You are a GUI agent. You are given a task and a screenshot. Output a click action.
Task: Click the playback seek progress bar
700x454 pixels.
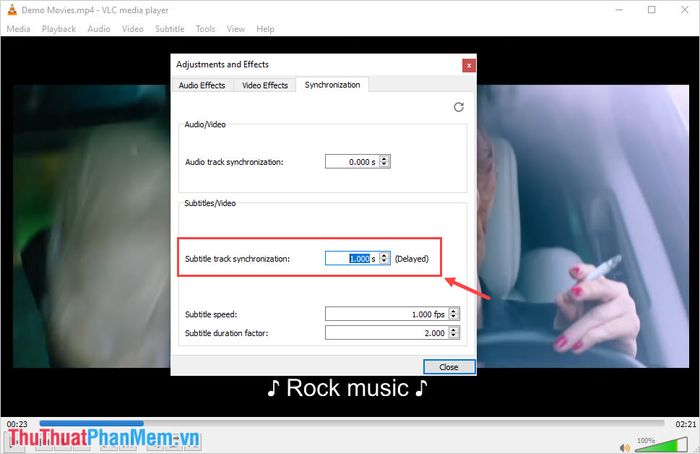tap(352, 423)
